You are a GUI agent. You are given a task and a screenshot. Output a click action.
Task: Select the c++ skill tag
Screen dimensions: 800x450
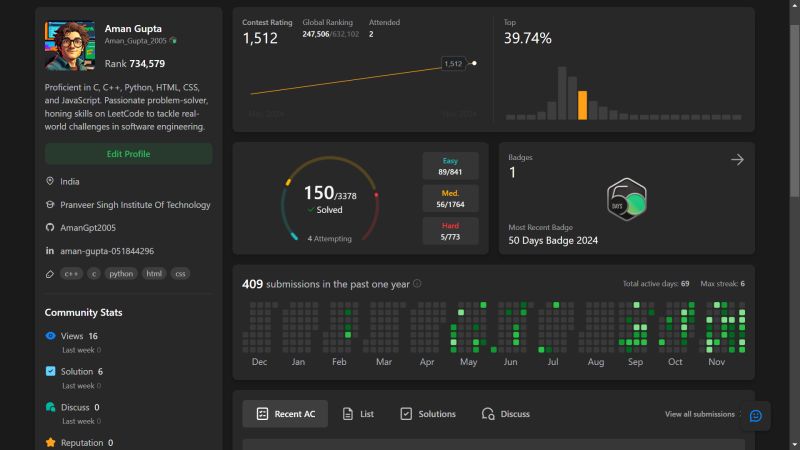pos(71,274)
